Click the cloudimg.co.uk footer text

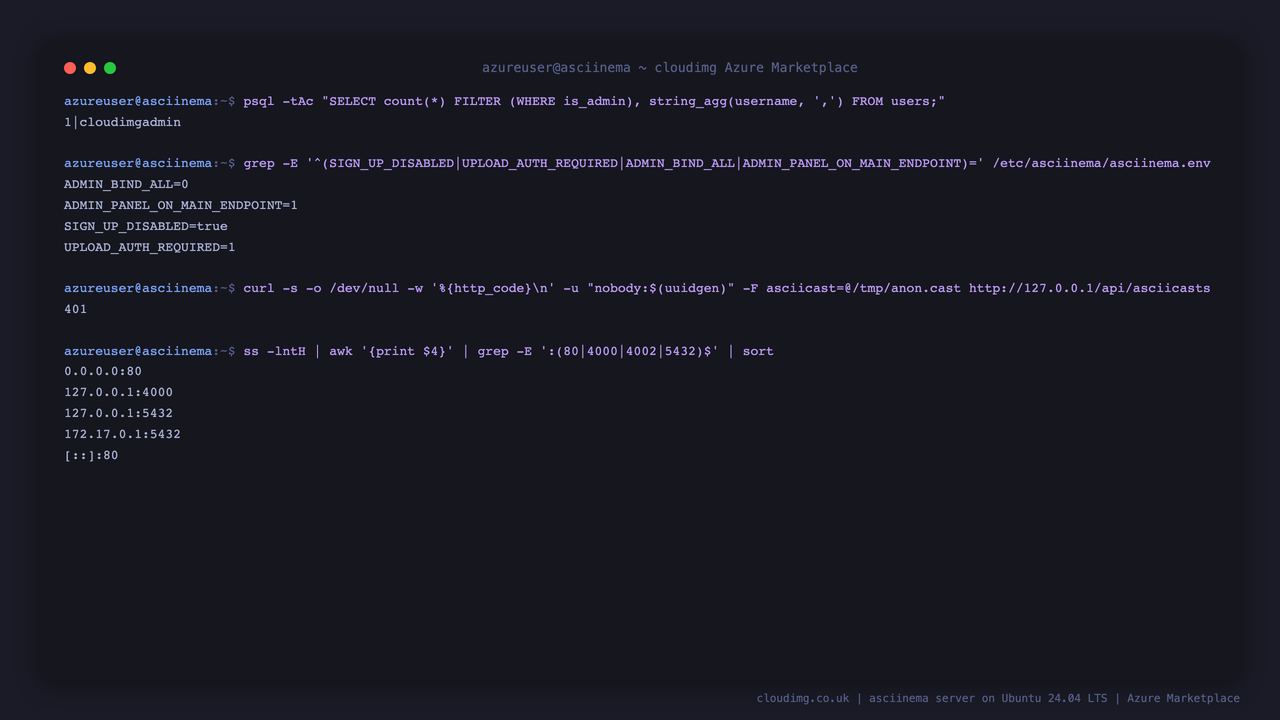(998, 698)
